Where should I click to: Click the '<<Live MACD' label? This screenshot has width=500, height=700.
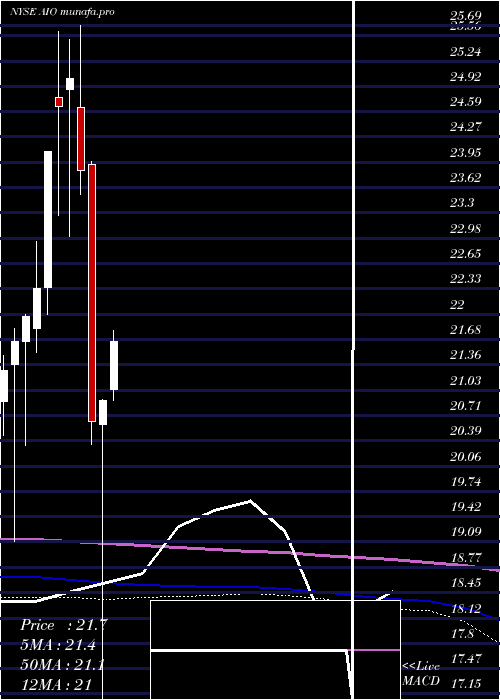[x=421, y=673]
